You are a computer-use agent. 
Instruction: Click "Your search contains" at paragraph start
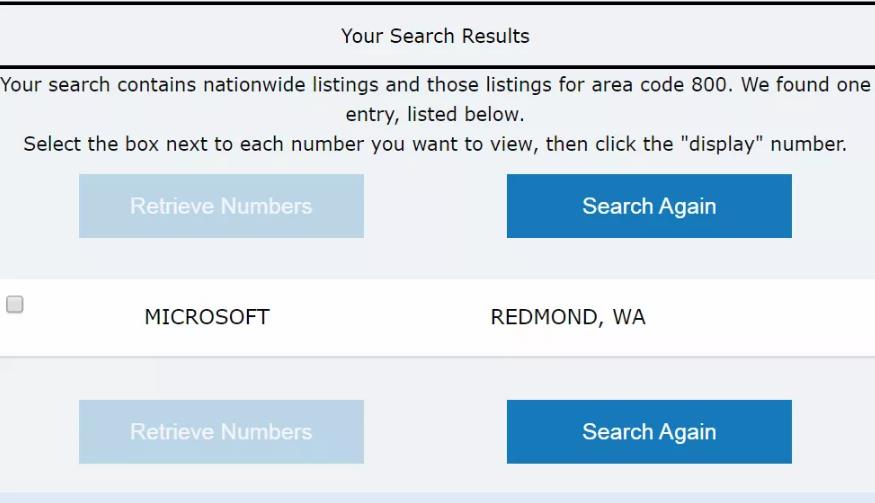(x=98, y=85)
